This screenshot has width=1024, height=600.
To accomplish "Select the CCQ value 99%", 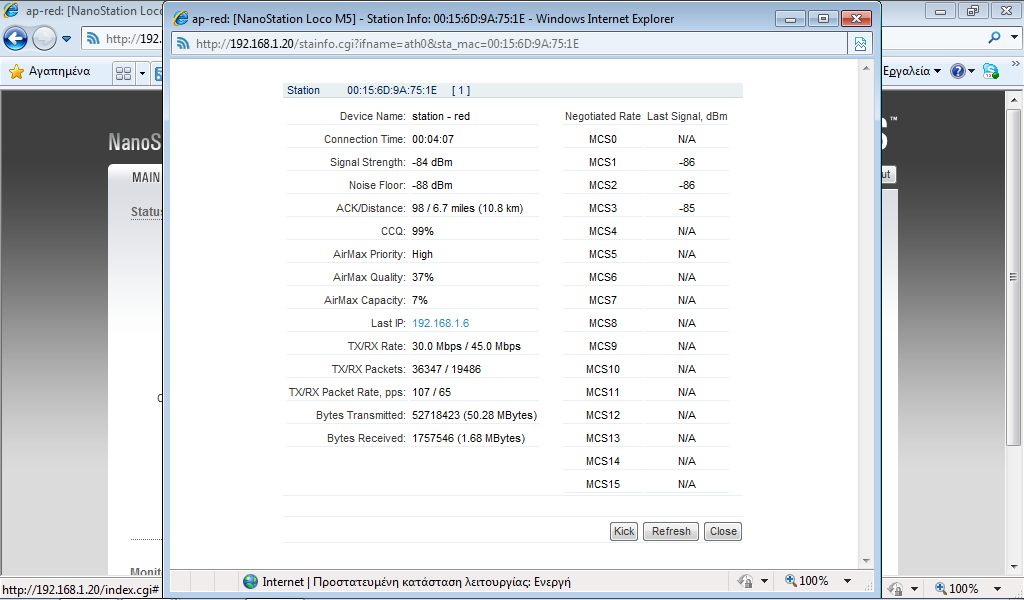I will [423, 231].
